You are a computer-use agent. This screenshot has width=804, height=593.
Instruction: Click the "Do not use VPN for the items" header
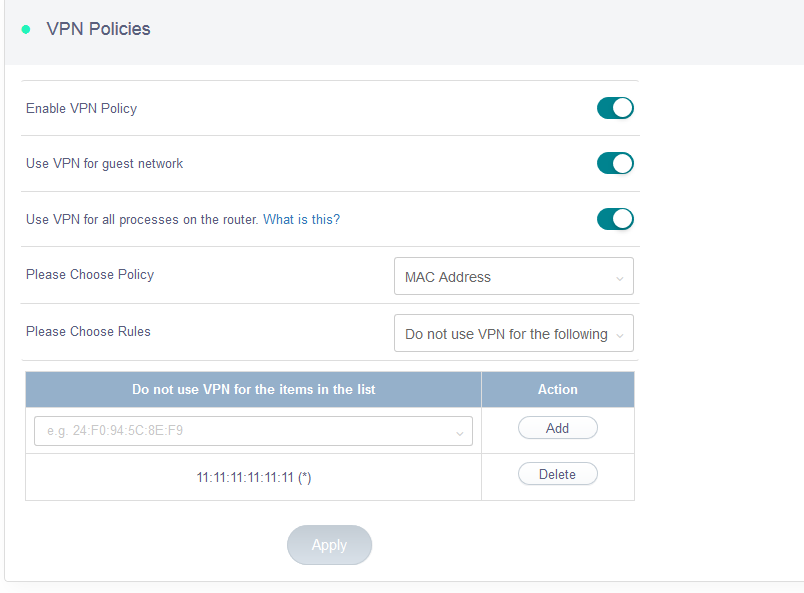(x=253, y=389)
